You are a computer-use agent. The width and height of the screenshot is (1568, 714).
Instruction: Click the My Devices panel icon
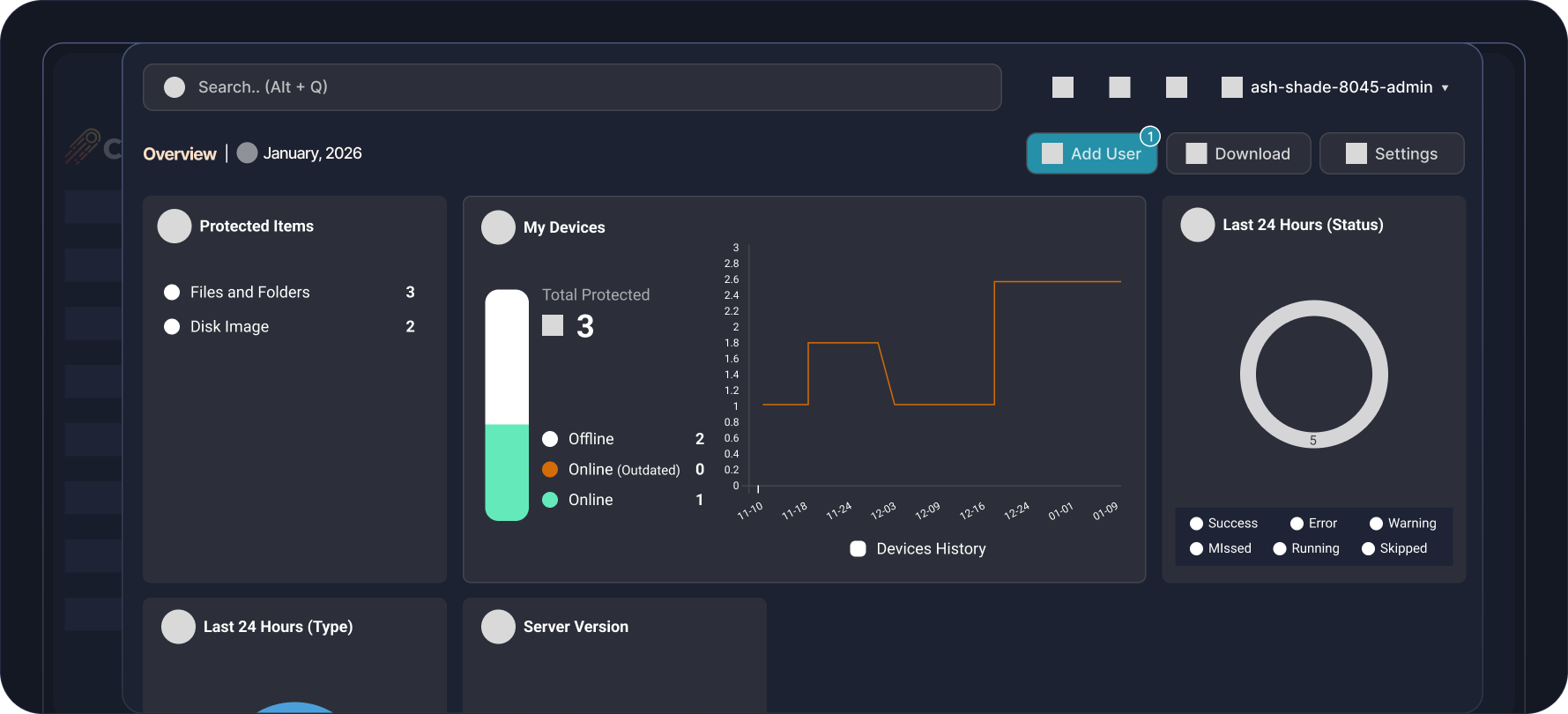(498, 227)
